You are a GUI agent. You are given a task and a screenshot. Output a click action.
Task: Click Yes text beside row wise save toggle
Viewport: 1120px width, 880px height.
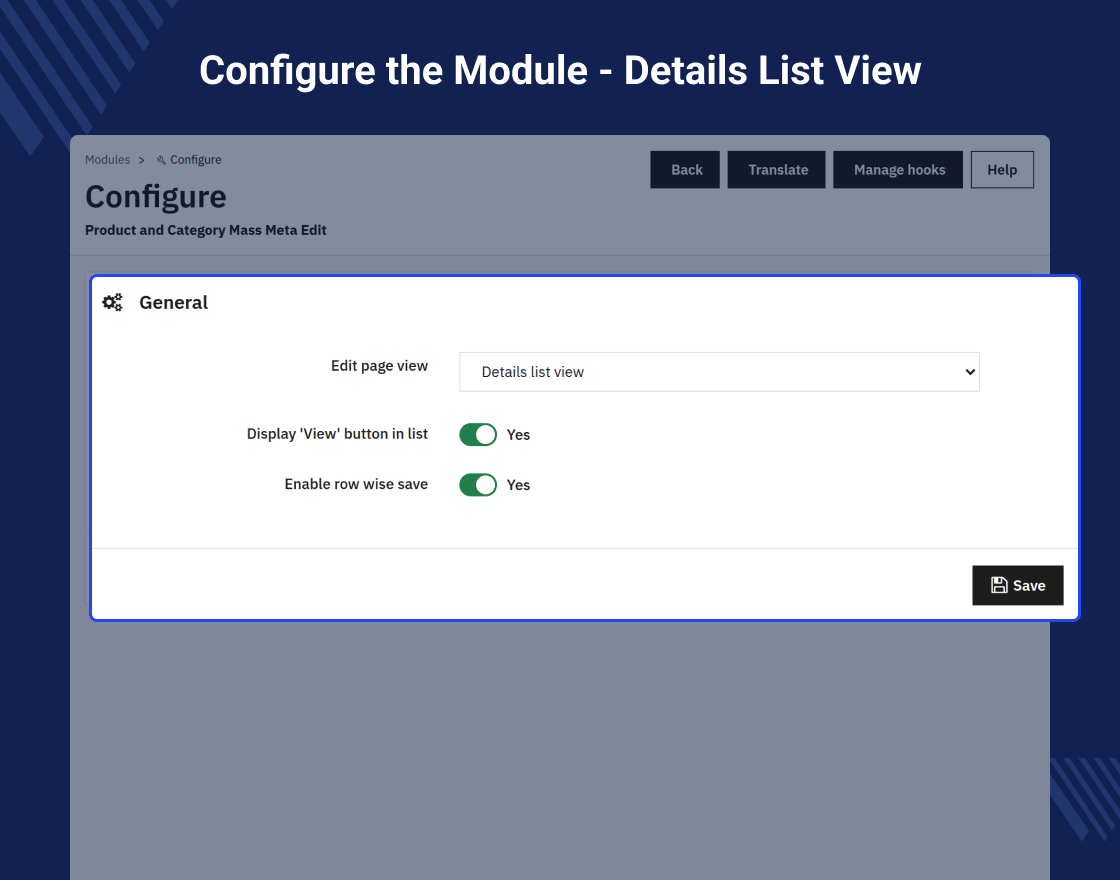click(518, 484)
